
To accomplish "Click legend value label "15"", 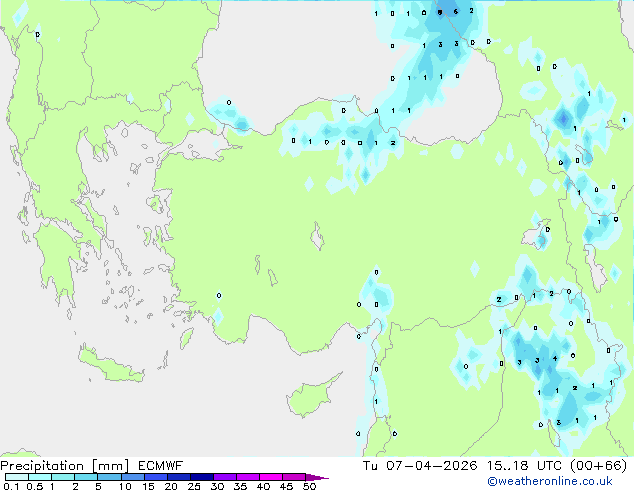I will 148,486.
